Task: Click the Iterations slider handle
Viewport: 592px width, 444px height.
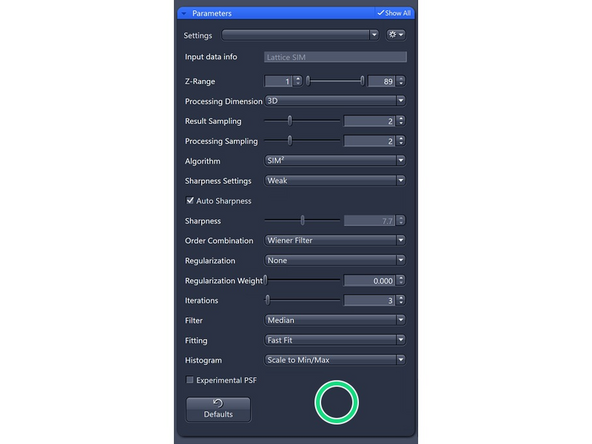Action: point(268,300)
